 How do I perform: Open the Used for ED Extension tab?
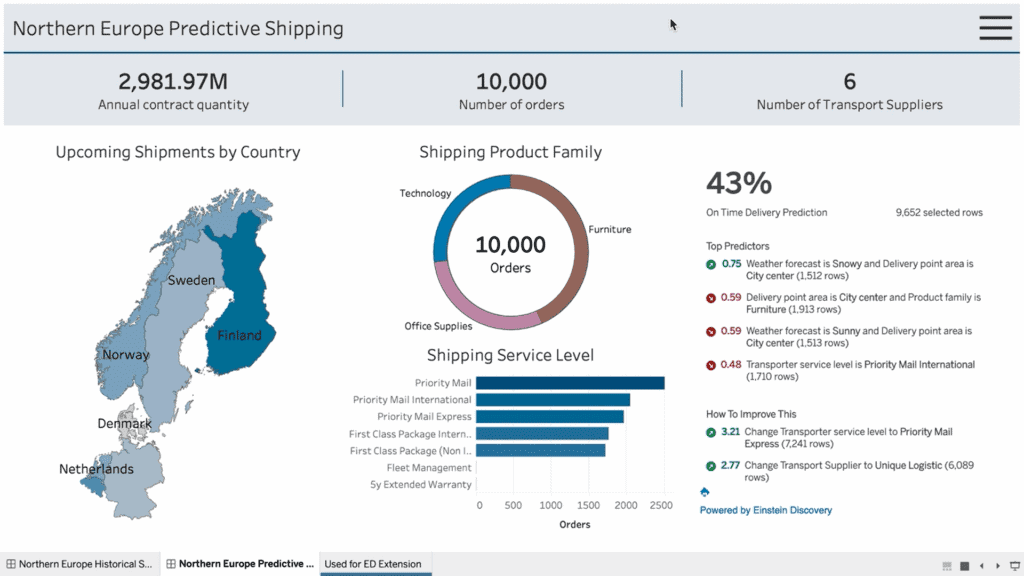[x=375, y=564]
